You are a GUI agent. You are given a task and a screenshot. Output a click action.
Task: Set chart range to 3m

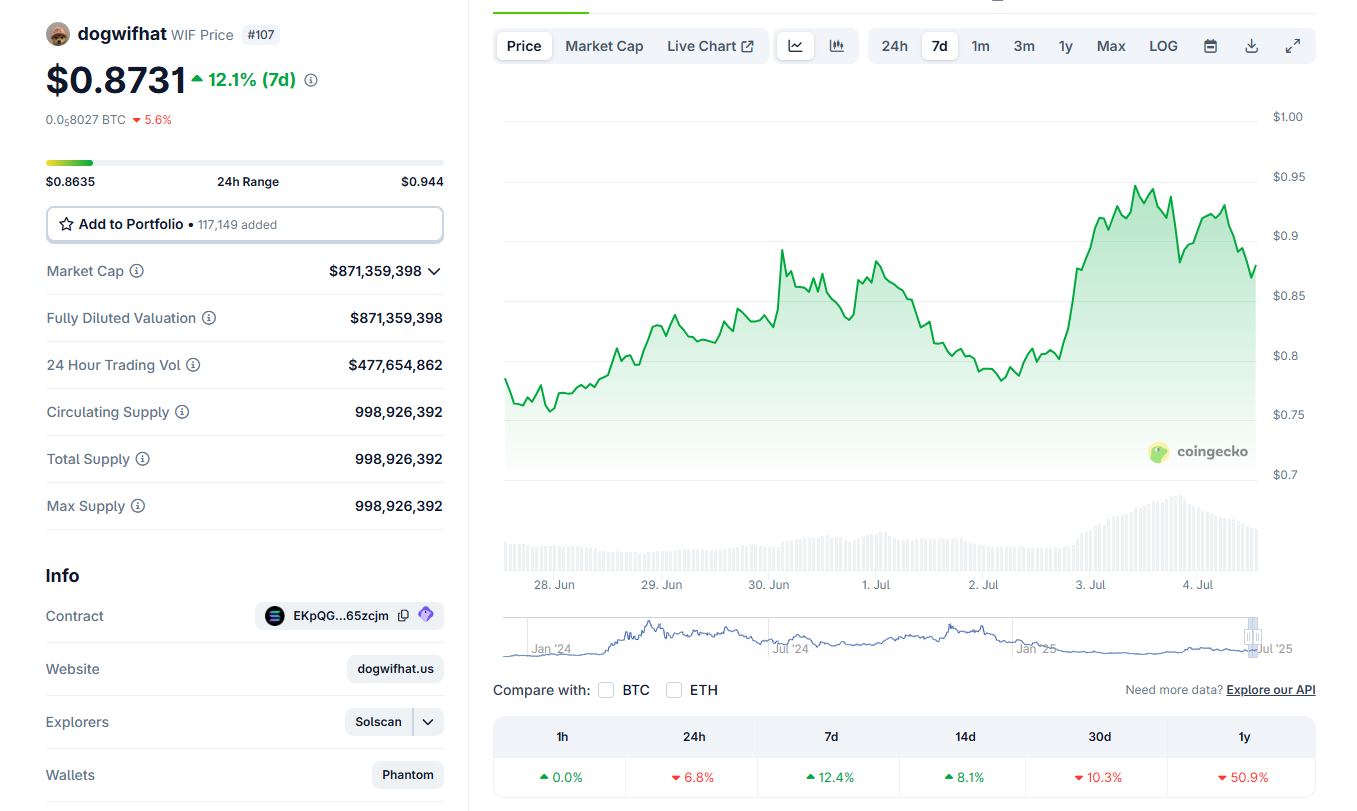tap(1024, 46)
